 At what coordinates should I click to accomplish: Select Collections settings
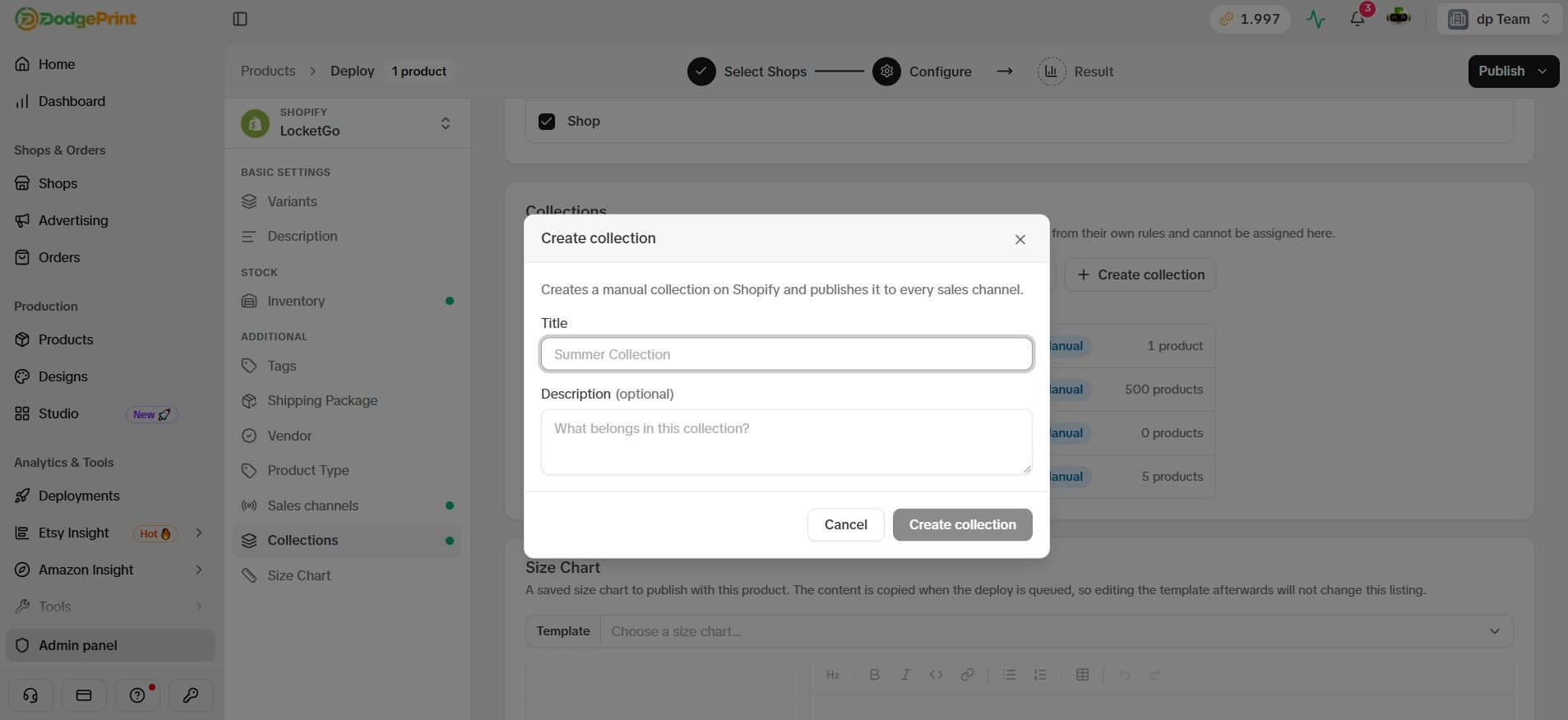[x=347, y=540]
